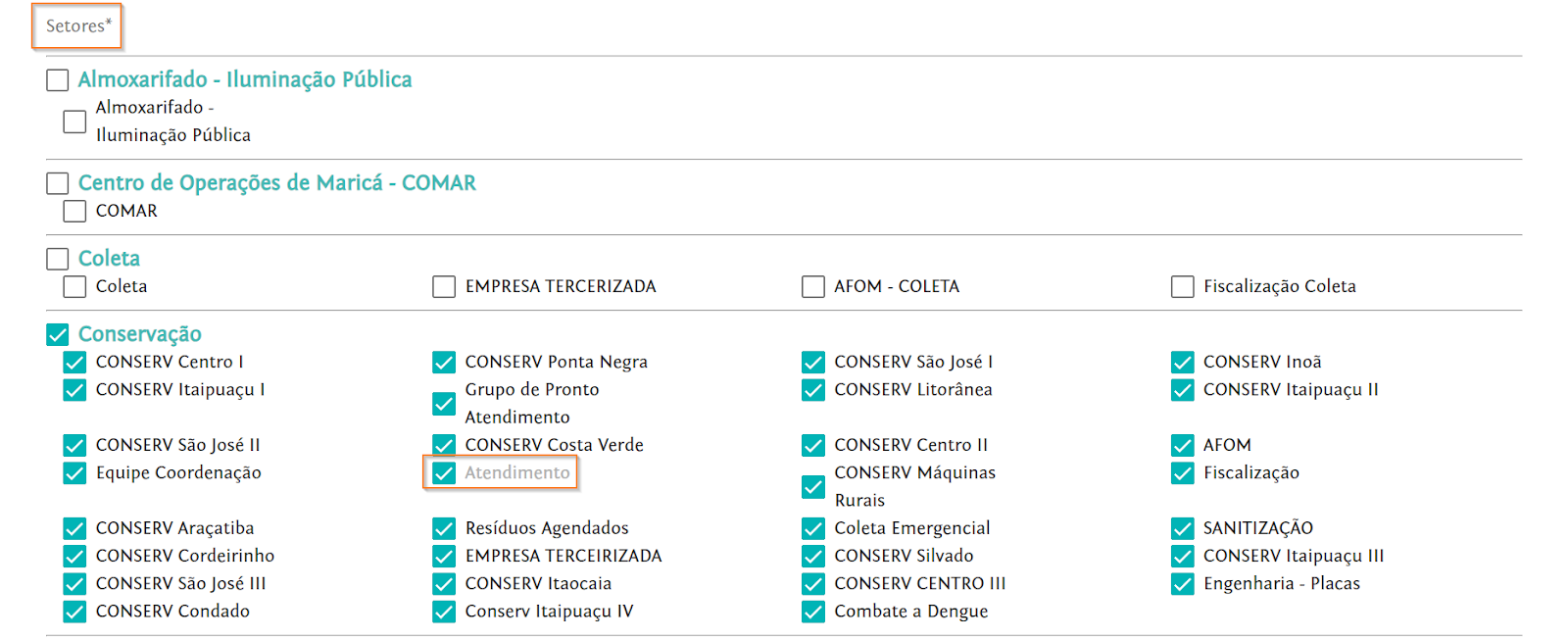Deselect Engenharia - Placas
Image resolution: width=1568 pixels, height=639 pixels.
[x=1183, y=584]
